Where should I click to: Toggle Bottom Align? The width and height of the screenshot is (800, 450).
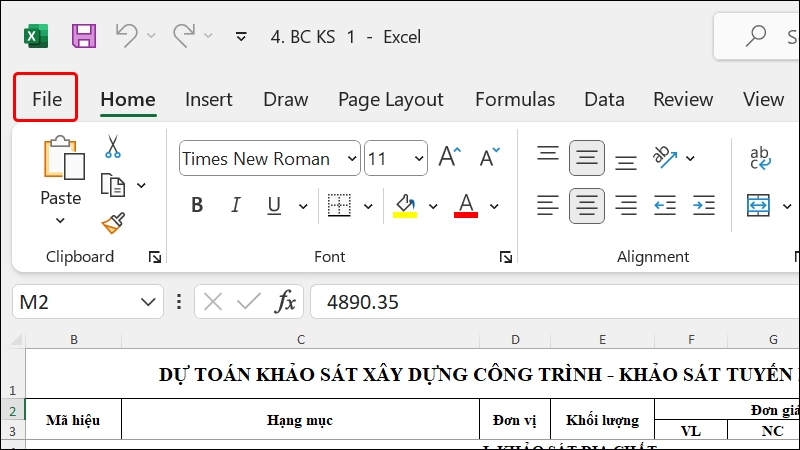click(x=626, y=162)
